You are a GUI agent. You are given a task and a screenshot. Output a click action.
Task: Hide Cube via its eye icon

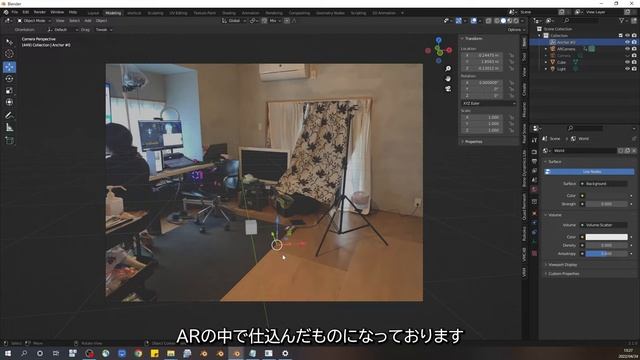point(627,62)
